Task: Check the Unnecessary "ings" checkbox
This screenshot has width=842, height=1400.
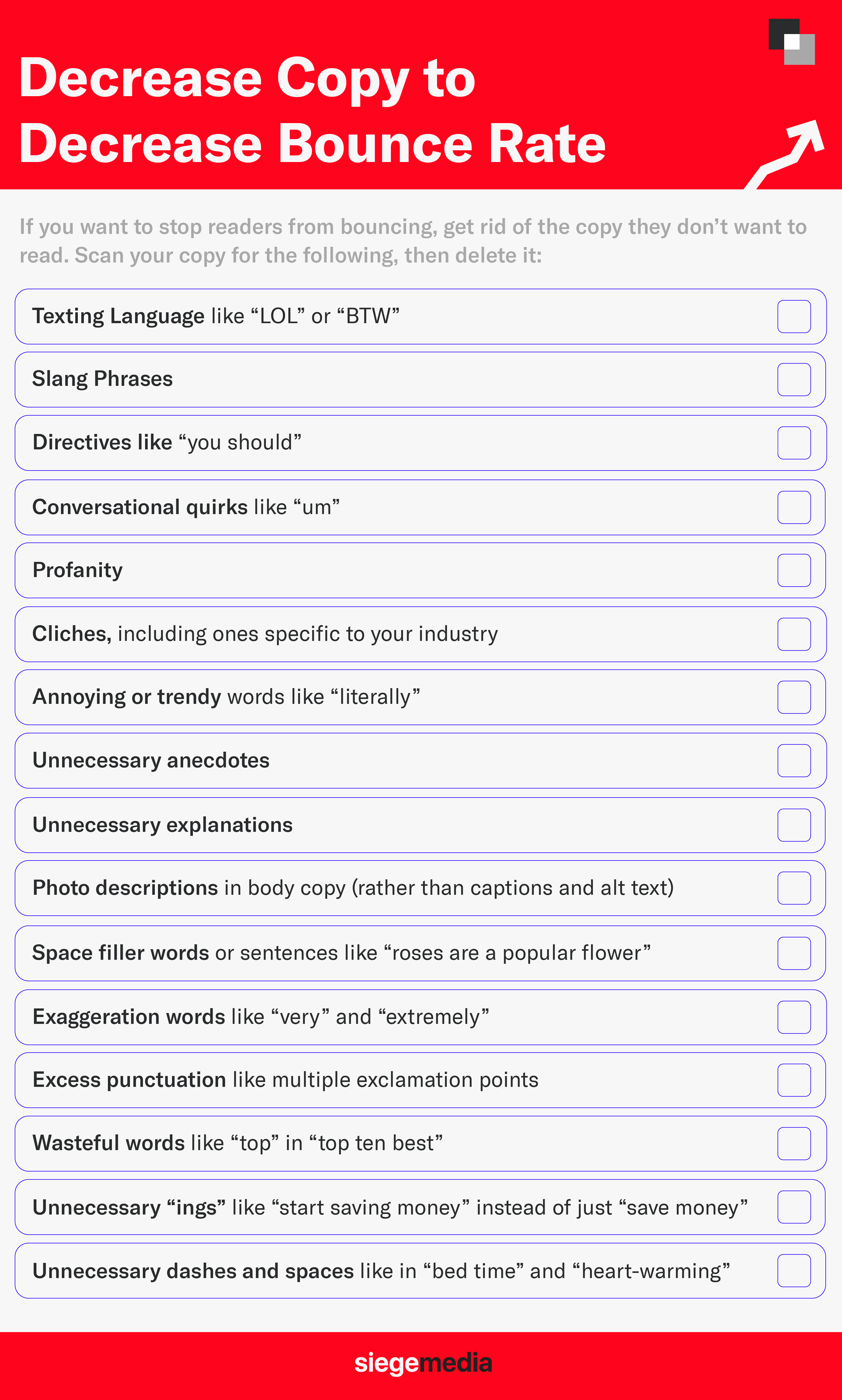Action: (x=794, y=1207)
